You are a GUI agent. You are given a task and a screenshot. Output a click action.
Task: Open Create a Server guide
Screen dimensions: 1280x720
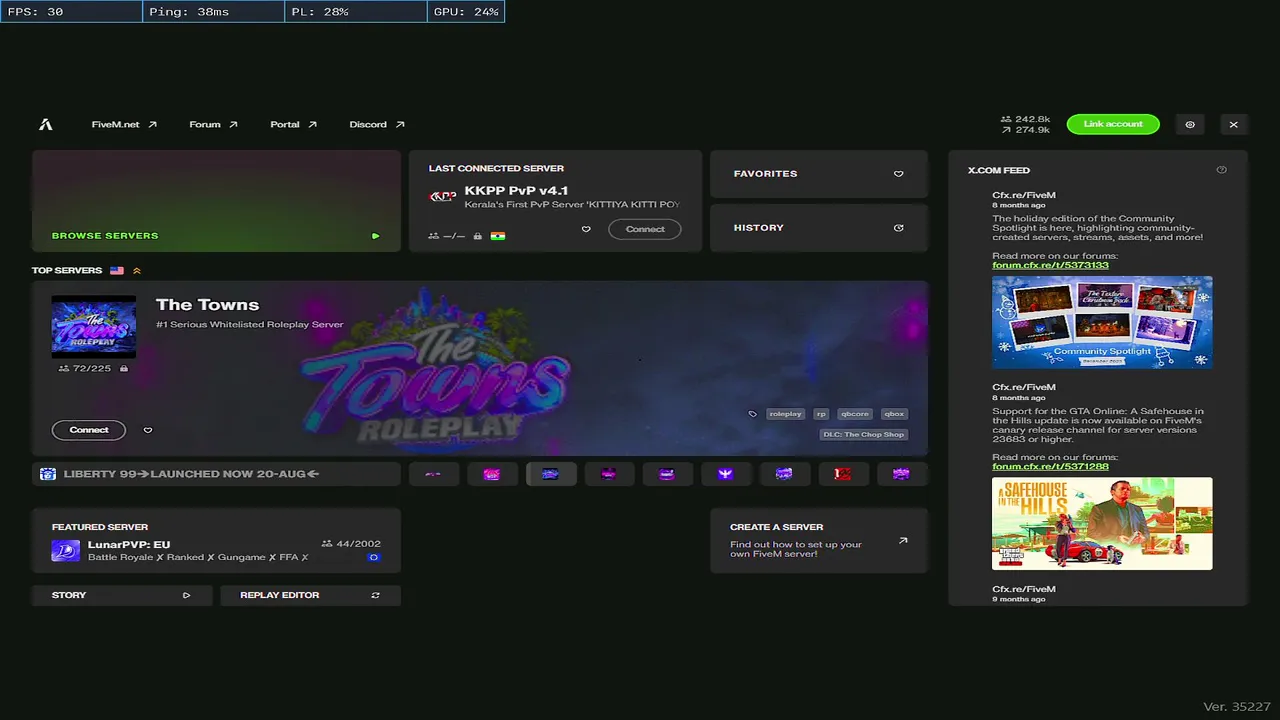click(819, 541)
